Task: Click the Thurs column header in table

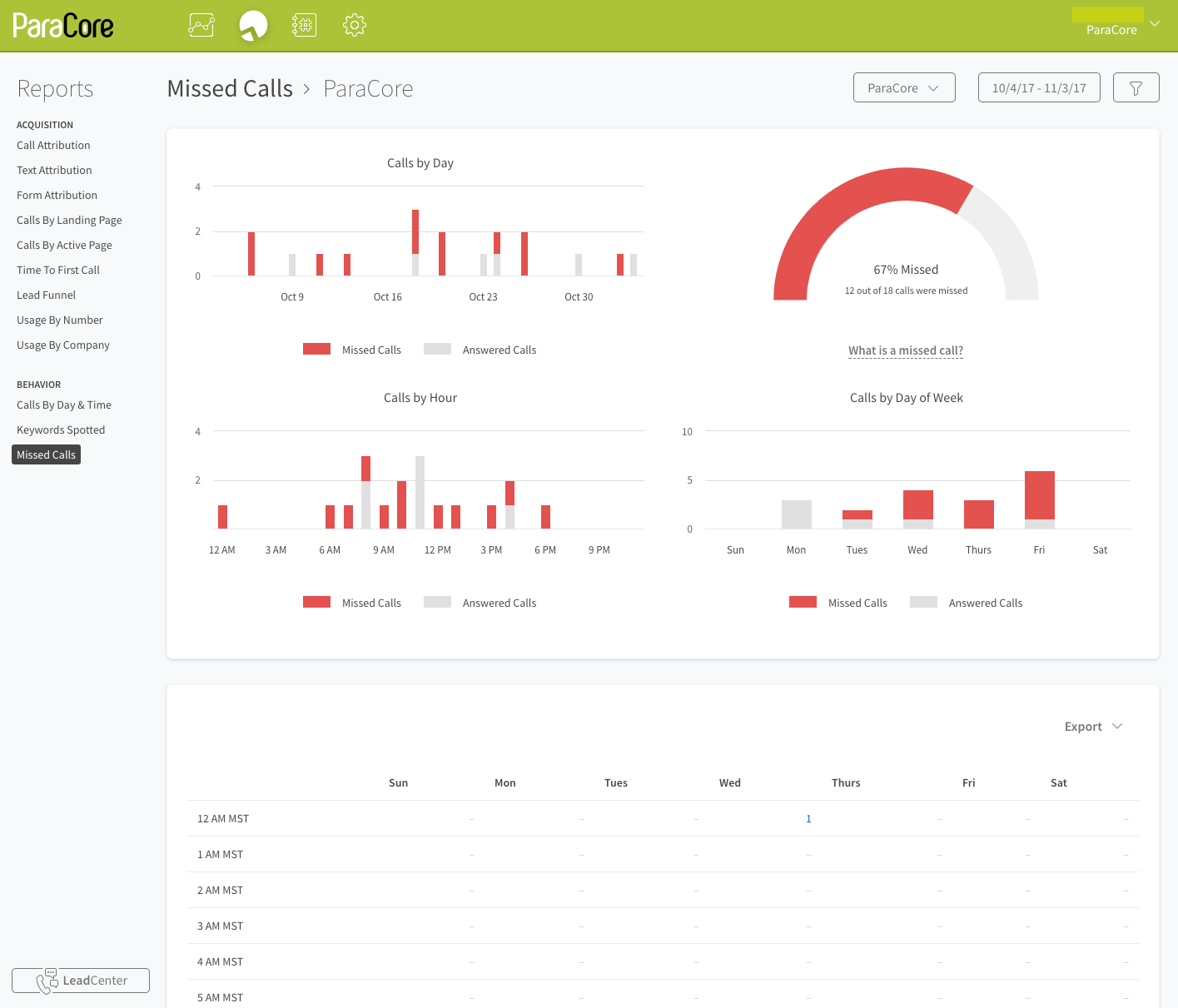Action: tap(846, 783)
